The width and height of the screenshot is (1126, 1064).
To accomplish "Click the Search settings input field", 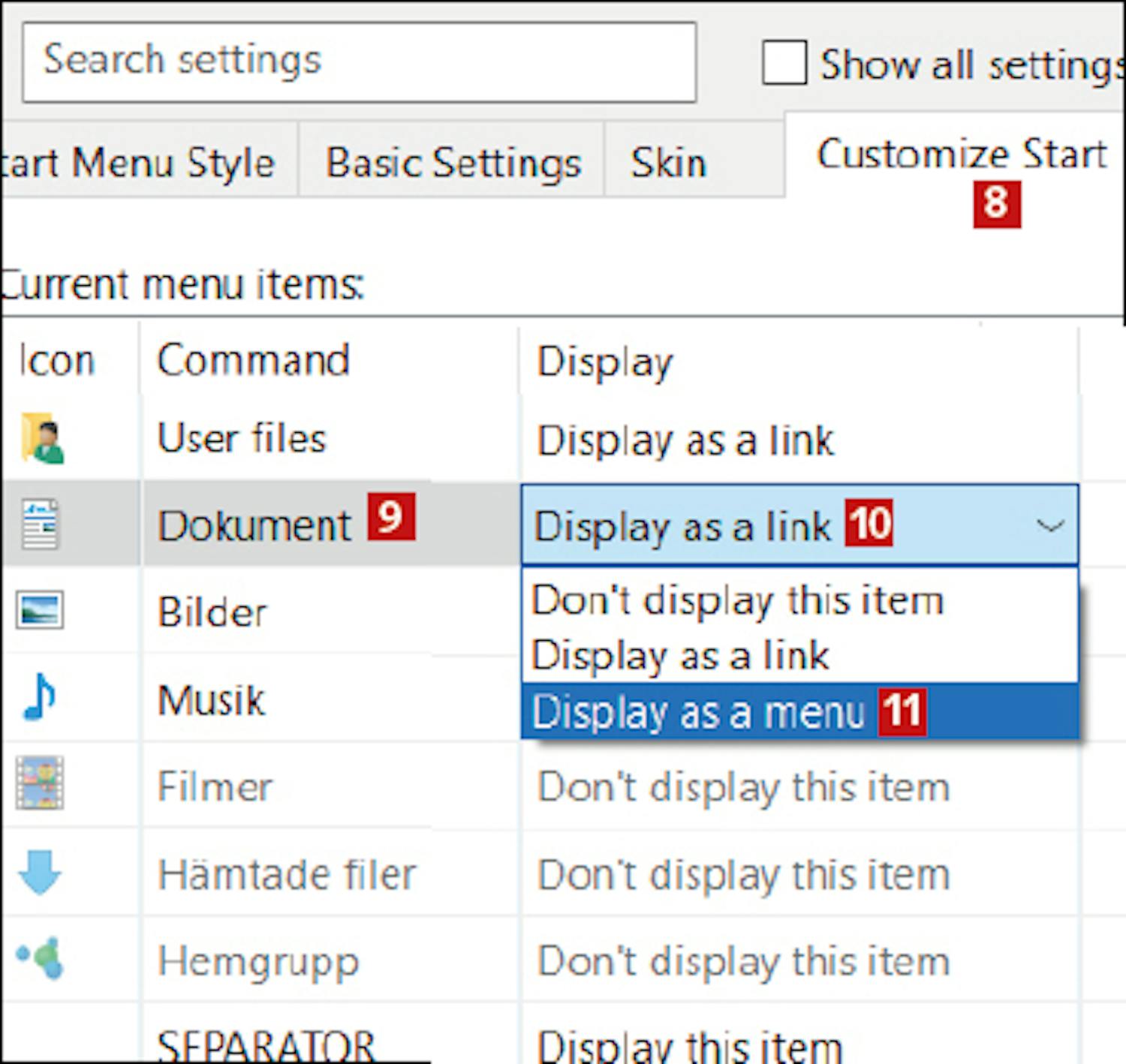I will point(359,62).
